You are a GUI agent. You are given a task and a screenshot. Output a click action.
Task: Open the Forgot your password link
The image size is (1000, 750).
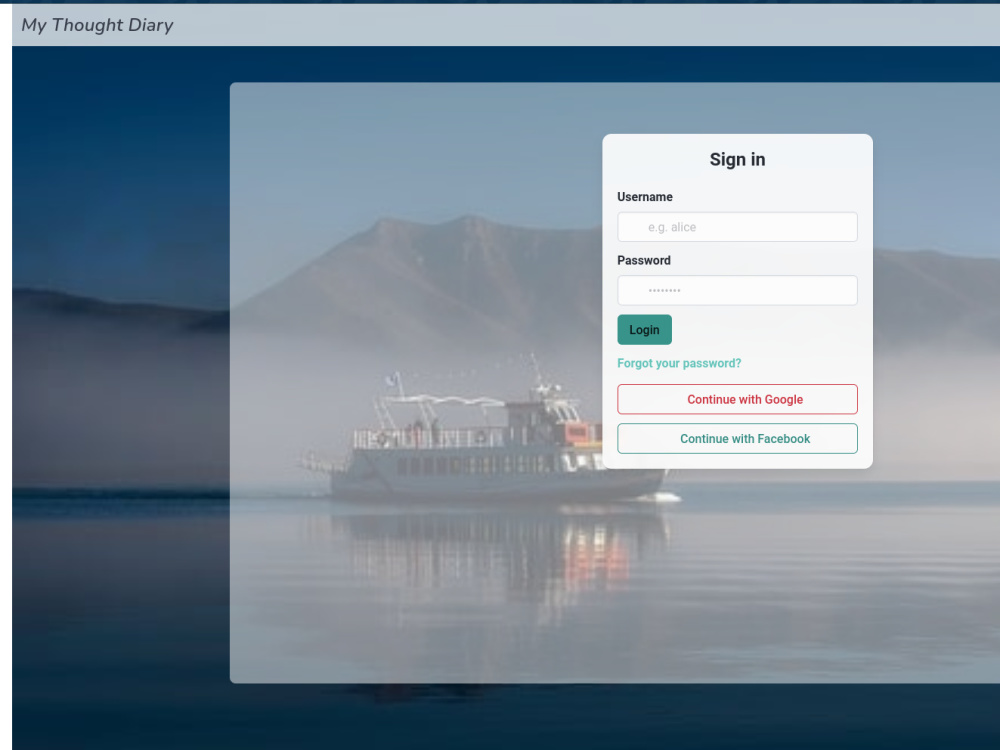[x=679, y=363]
